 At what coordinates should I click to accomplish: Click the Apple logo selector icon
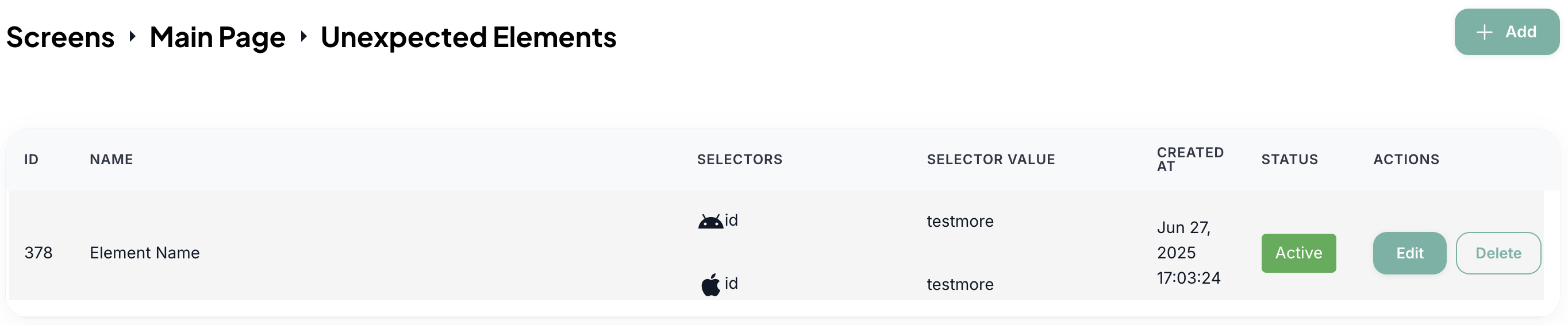click(x=710, y=284)
